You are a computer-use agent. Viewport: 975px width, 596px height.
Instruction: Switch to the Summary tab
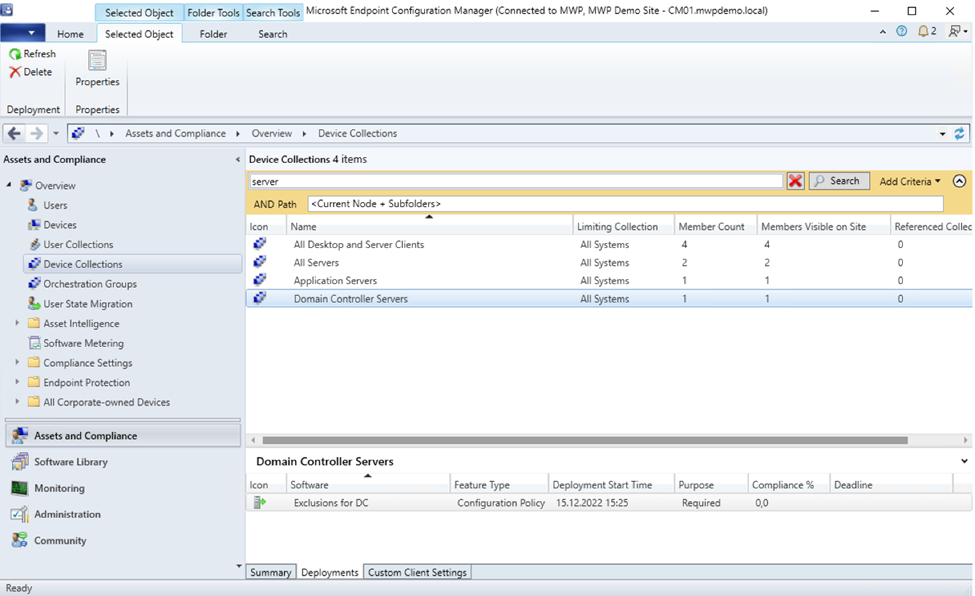click(x=270, y=572)
